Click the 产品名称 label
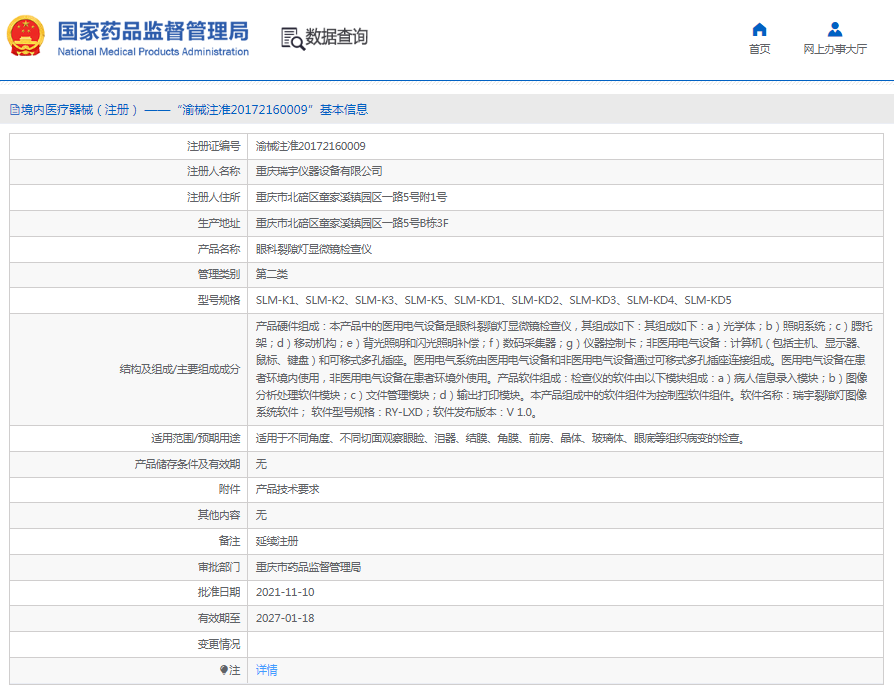This screenshot has width=894, height=692. click(219, 249)
